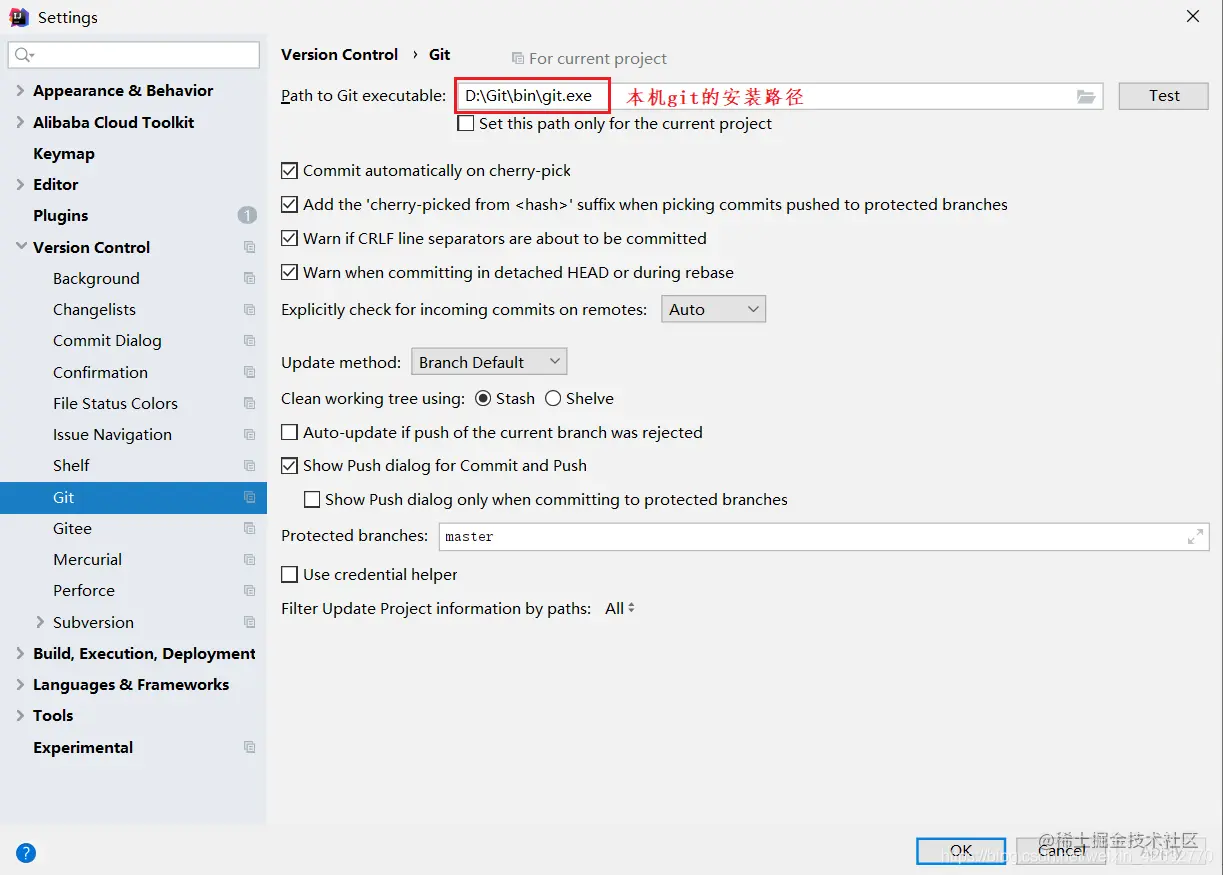Click the settings search input field
Image resolution: width=1223 pixels, height=875 pixels.
(134, 54)
